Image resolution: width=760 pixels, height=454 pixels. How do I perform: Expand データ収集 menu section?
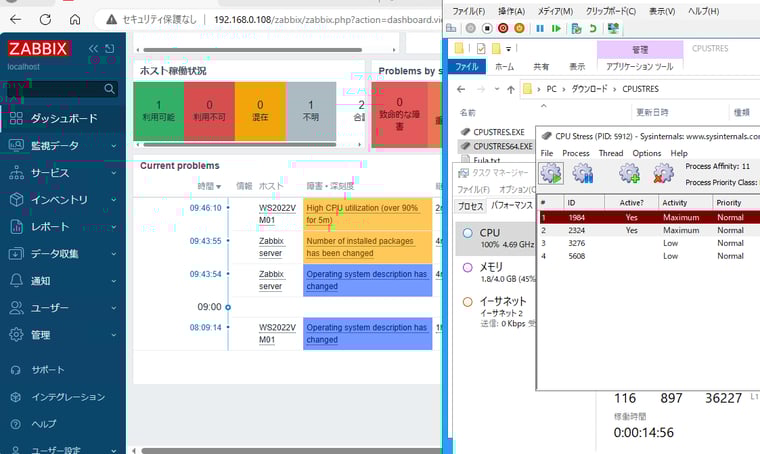pos(63,253)
